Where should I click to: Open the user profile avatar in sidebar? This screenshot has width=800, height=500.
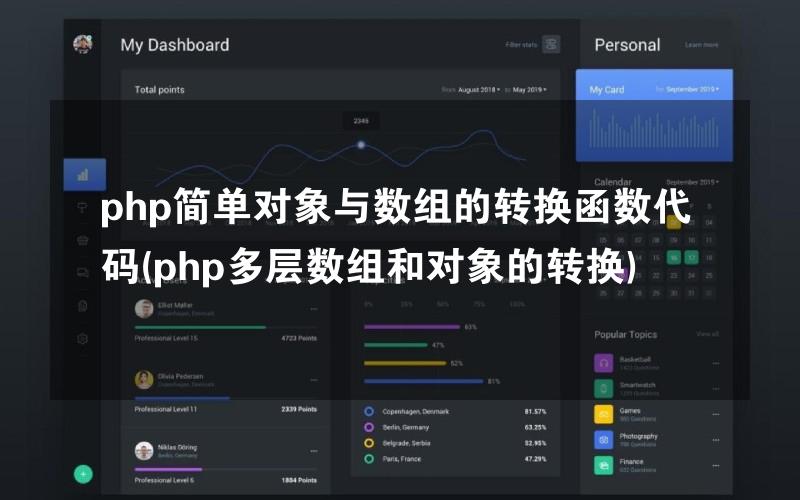[83, 44]
